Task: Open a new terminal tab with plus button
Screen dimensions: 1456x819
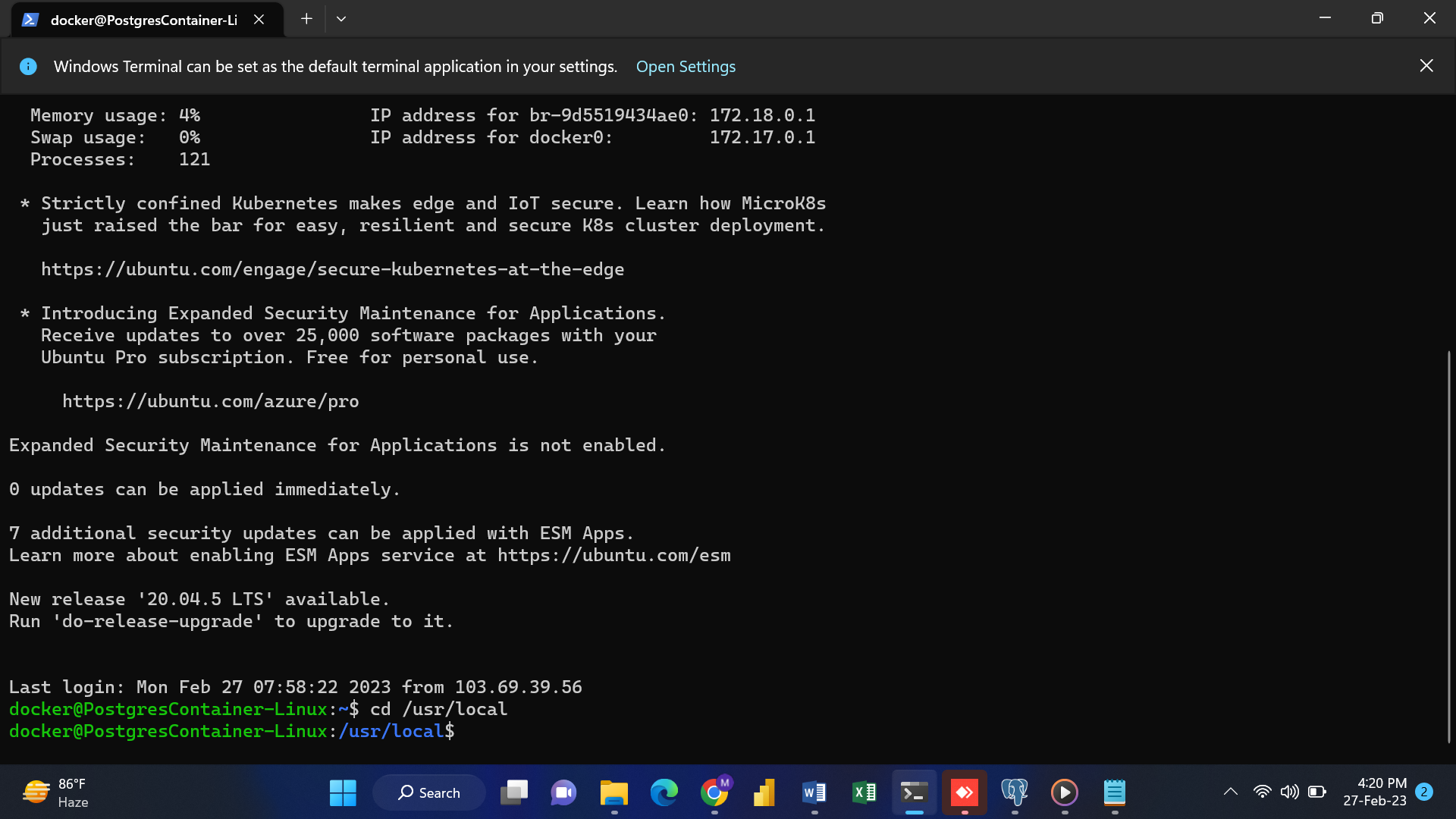Action: pyautogui.click(x=306, y=19)
